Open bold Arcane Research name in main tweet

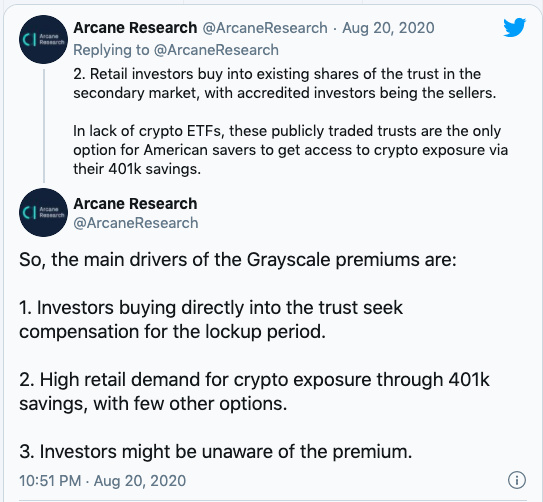point(135,204)
